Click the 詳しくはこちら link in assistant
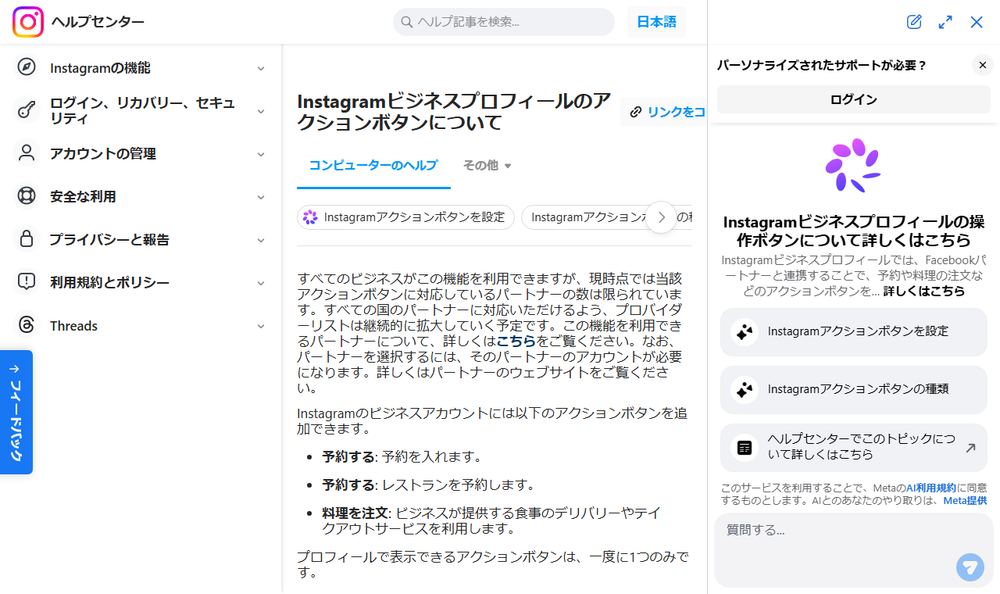This screenshot has height=594, width=1000. pyautogui.click(x=923, y=291)
